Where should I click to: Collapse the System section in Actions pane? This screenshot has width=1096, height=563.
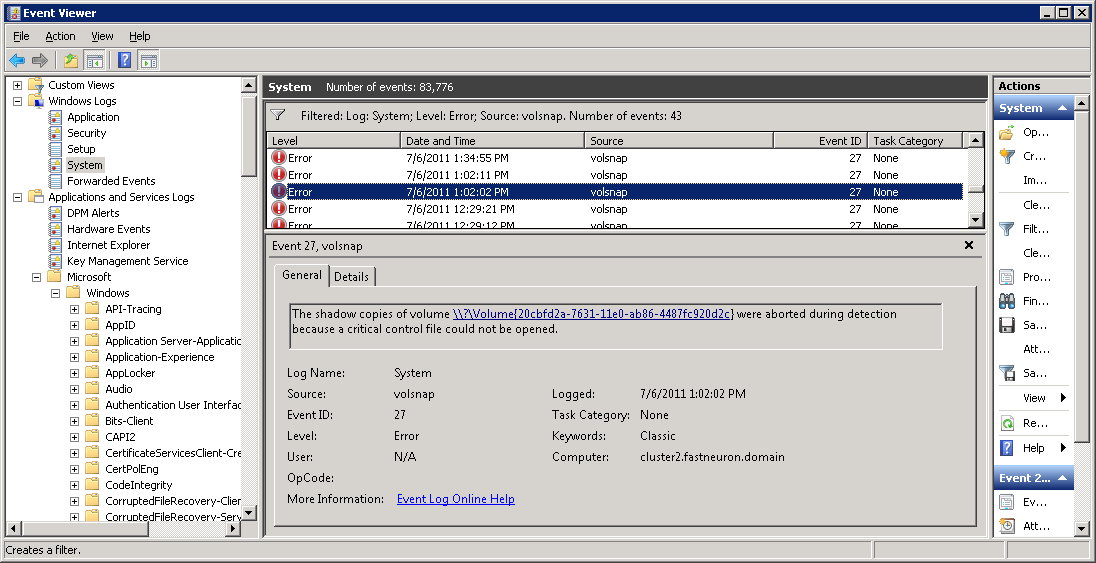click(x=1062, y=108)
